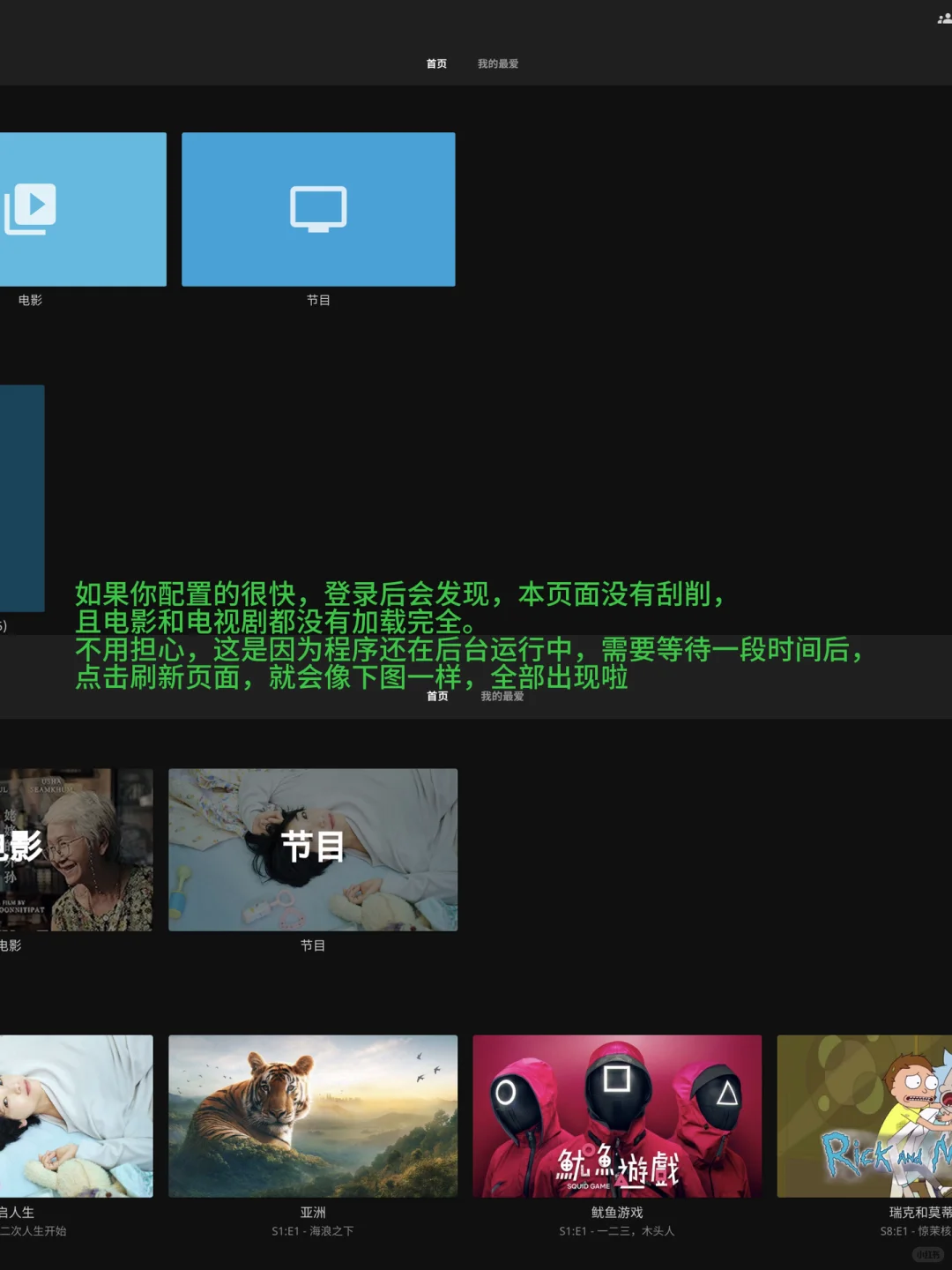Image resolution: width=952 pixels, height=1270 pixels.
Task: Select the lower 我的最爱 tab
Action: (x=502, y=697)
